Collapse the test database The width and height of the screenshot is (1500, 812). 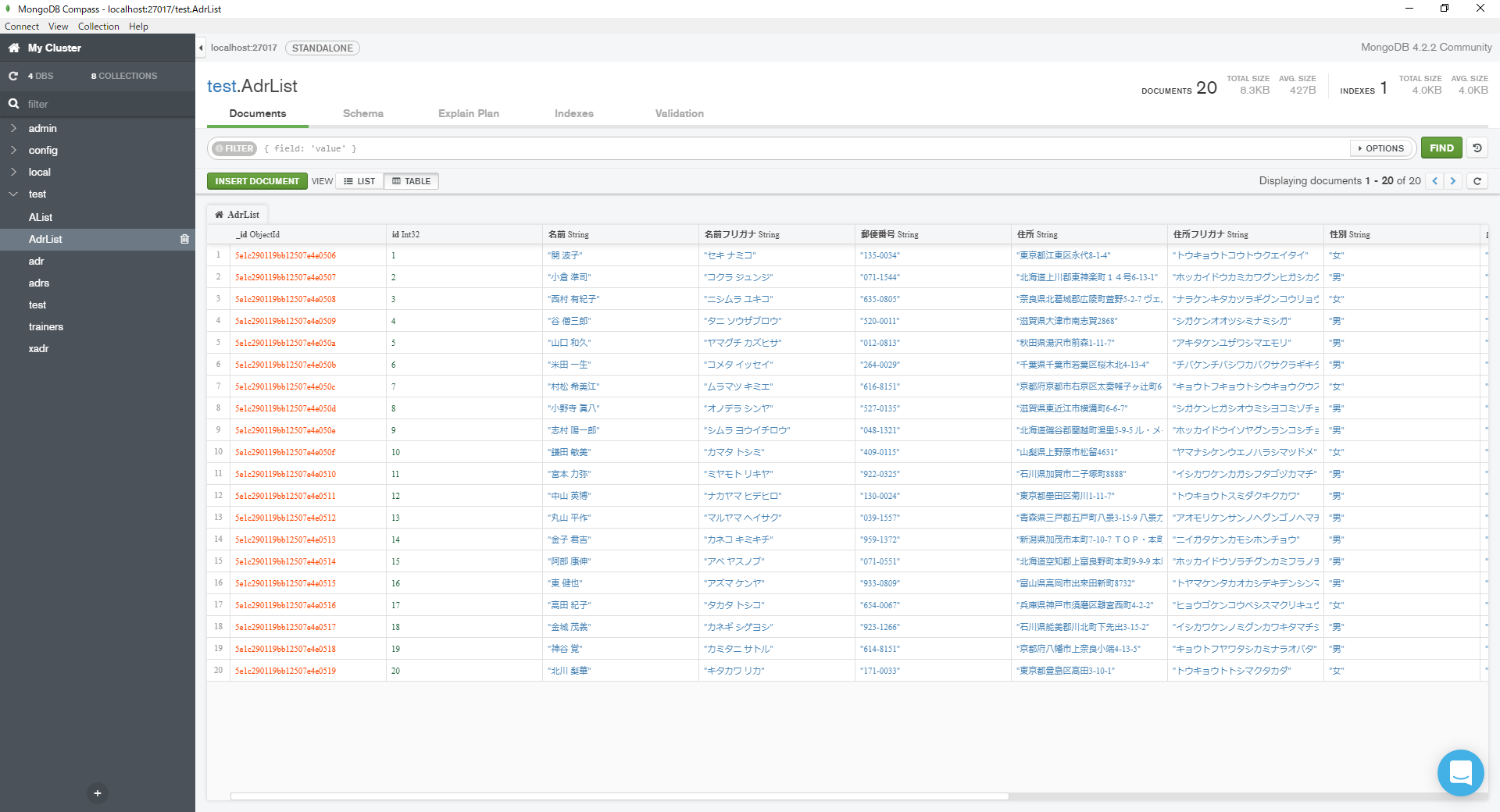13,194
